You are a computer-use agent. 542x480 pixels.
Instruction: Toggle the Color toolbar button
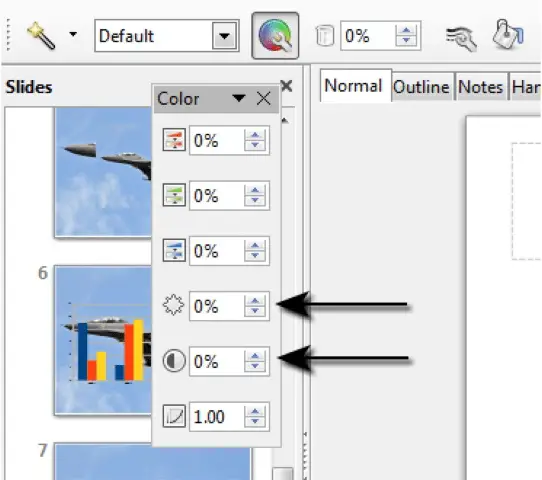tap(275, 36)
